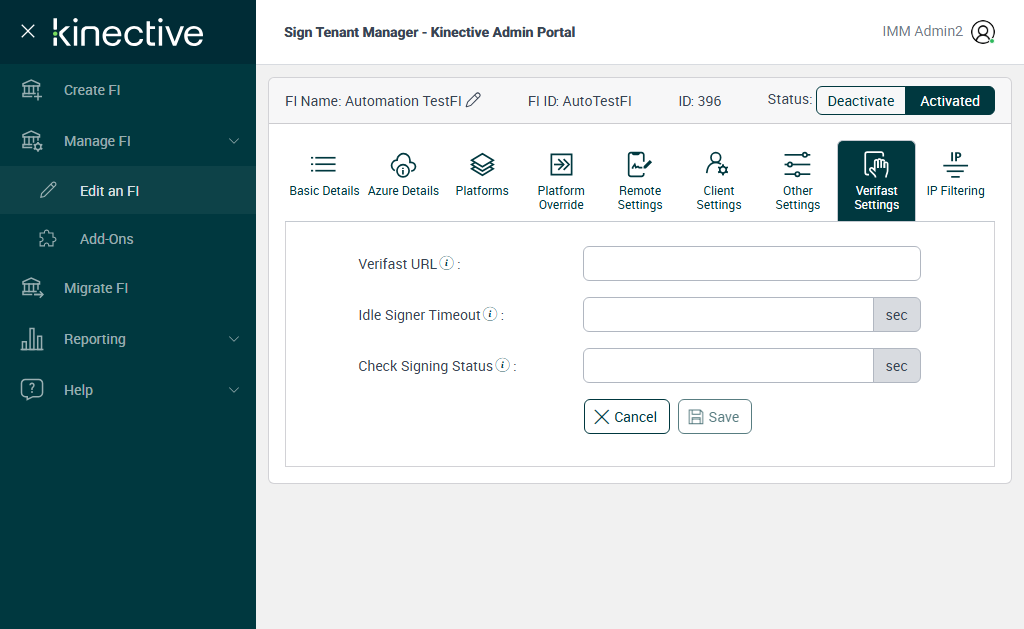Click the Reporting bar chart icon

pos(32,339)
